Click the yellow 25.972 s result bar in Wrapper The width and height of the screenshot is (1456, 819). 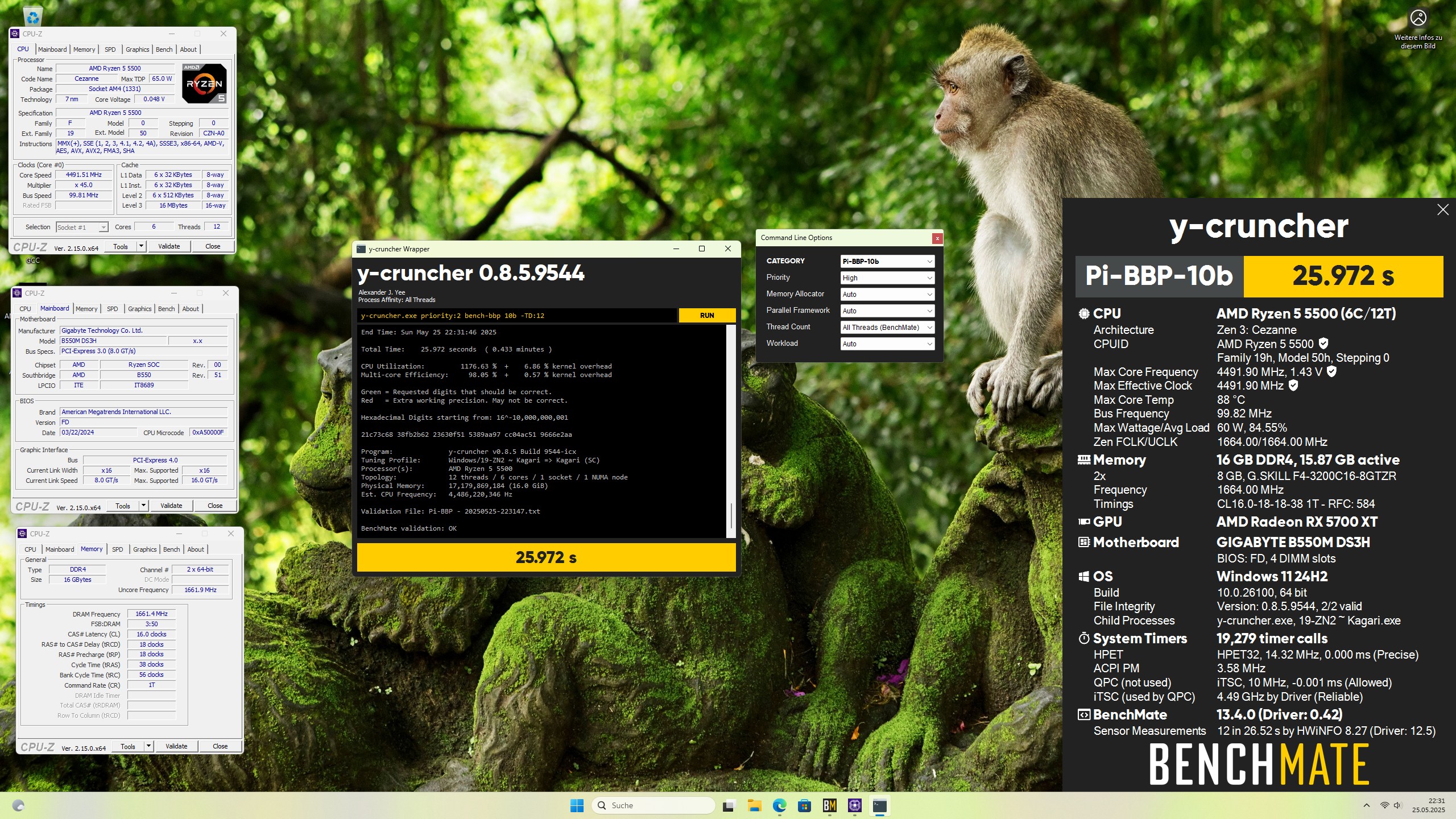click(x=546, y=557)
